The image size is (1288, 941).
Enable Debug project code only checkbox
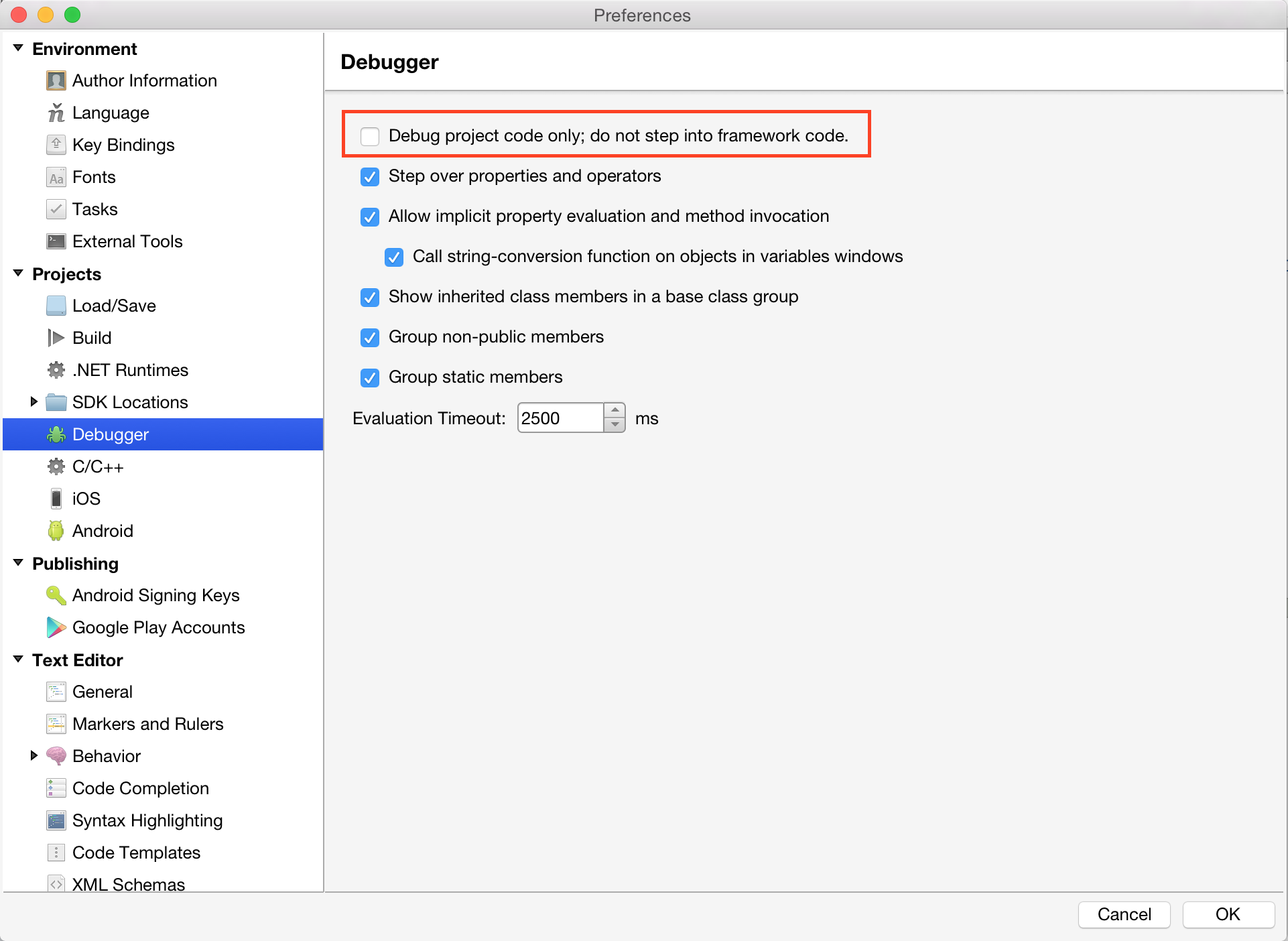click(370, 136)
